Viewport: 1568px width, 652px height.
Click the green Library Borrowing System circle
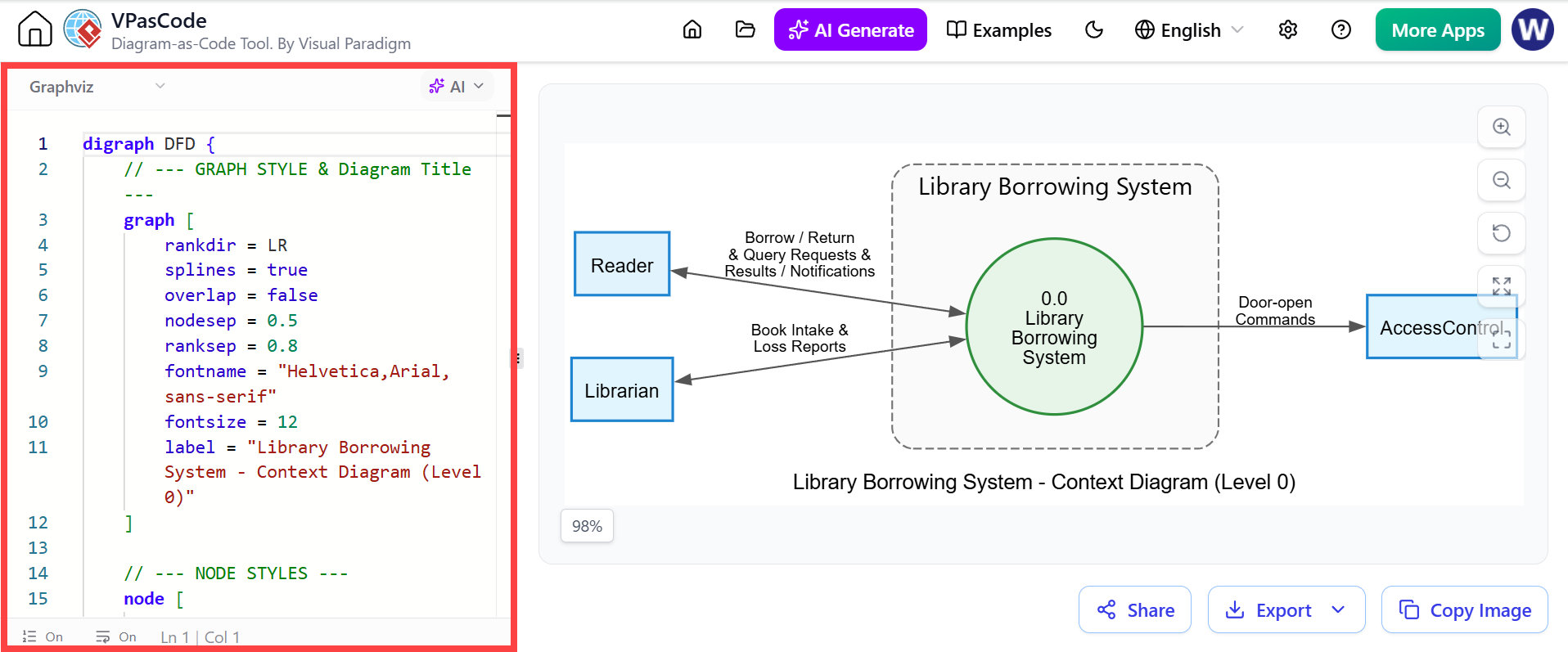point(1054,326)
